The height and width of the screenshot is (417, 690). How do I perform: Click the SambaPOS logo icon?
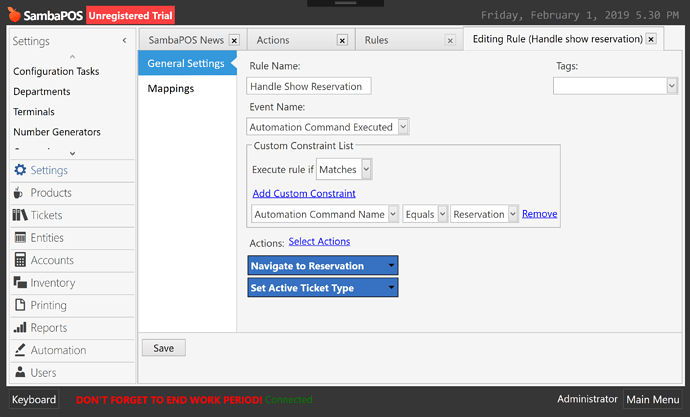14,15
